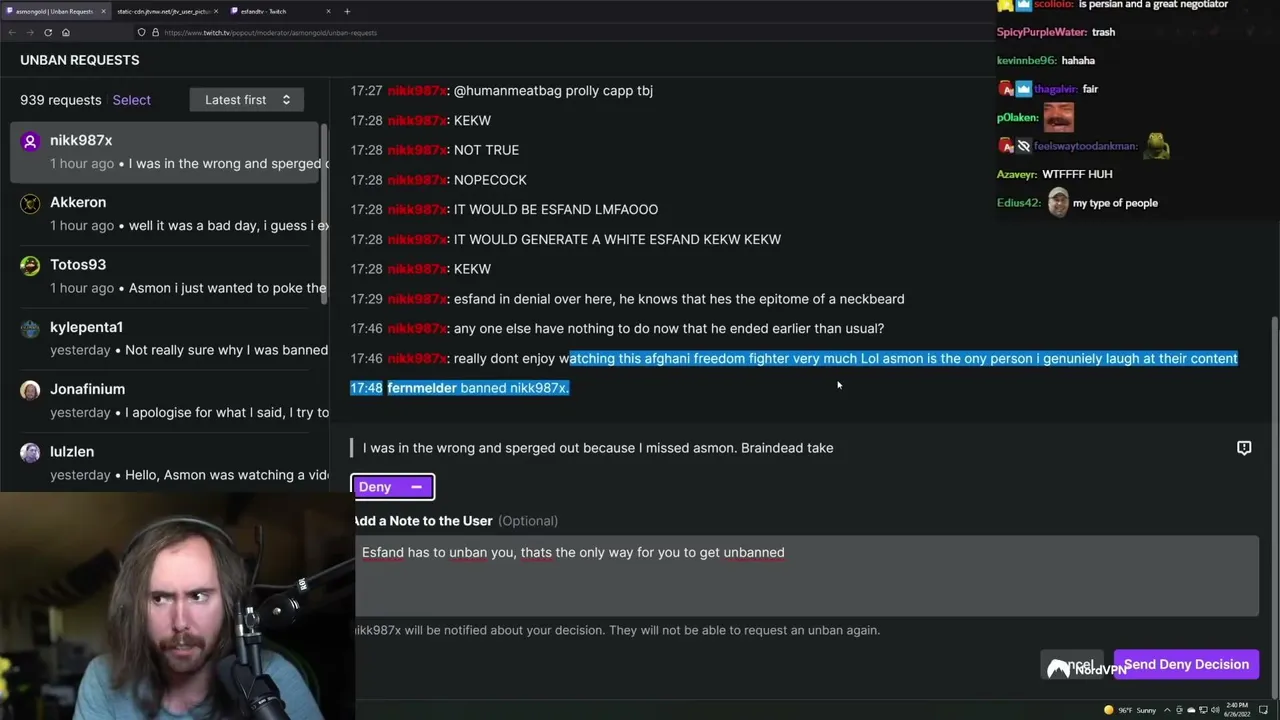Click the crossed-eye badge beside feelswaytoodankman
1280x720 pixels.
point(1023,146)
